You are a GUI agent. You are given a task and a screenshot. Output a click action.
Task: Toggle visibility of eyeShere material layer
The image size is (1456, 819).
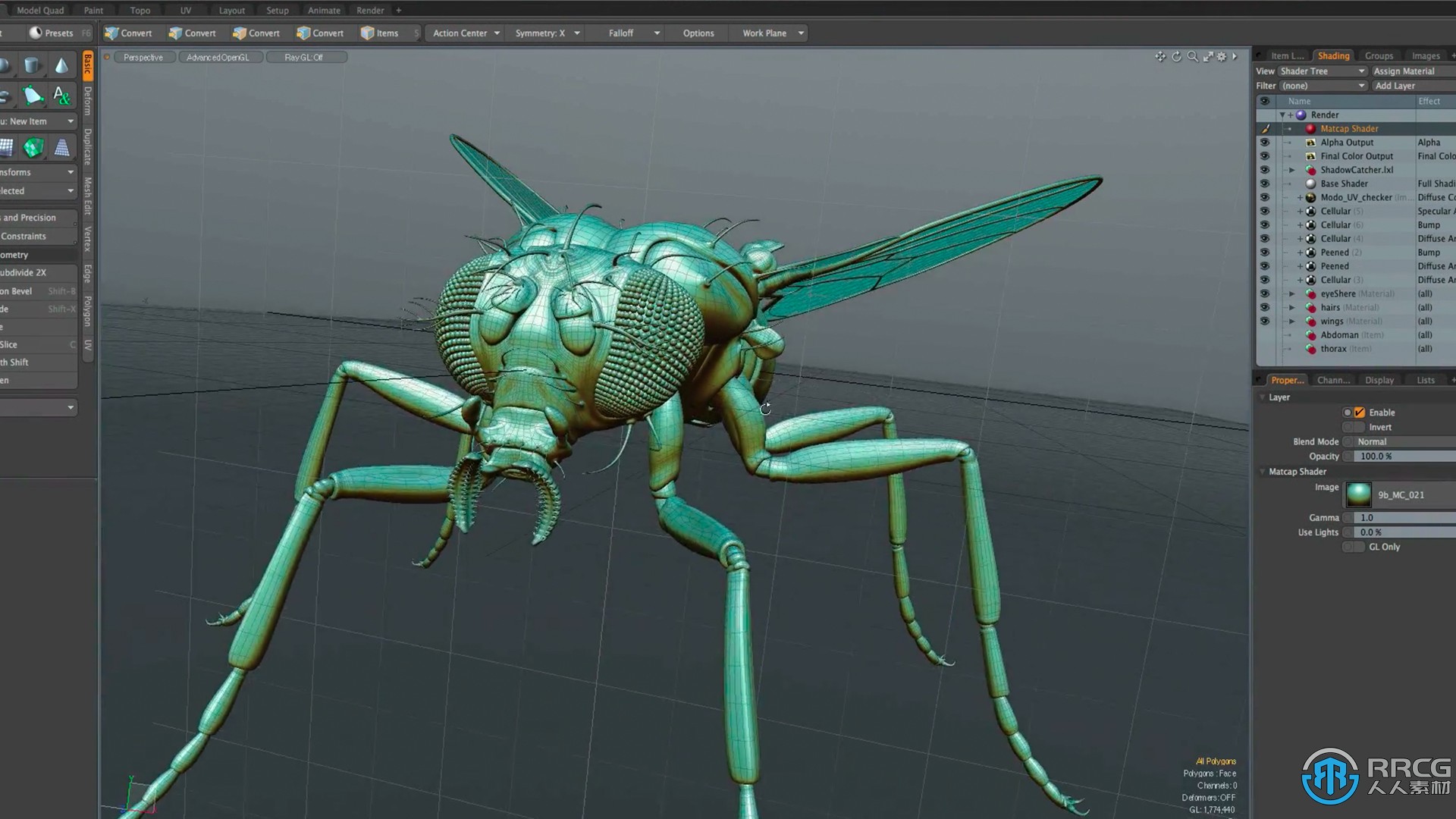click(x=1263, y=293)
